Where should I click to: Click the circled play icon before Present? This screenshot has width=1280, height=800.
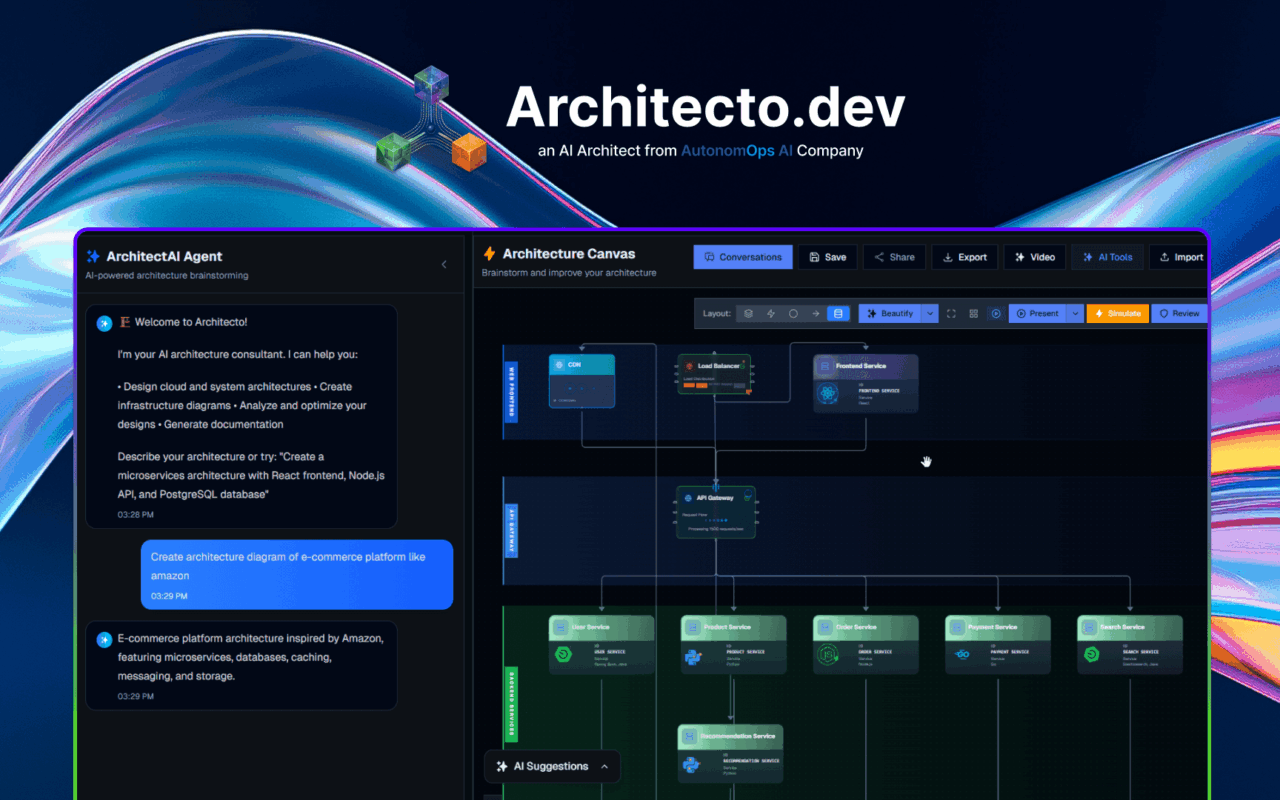(x=996, y=313)
